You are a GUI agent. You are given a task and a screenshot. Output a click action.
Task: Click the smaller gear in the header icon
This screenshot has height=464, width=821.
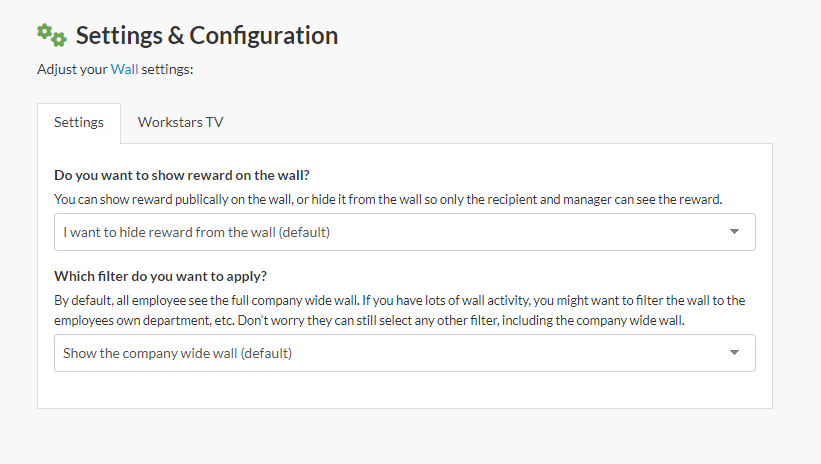pos(59,40)
